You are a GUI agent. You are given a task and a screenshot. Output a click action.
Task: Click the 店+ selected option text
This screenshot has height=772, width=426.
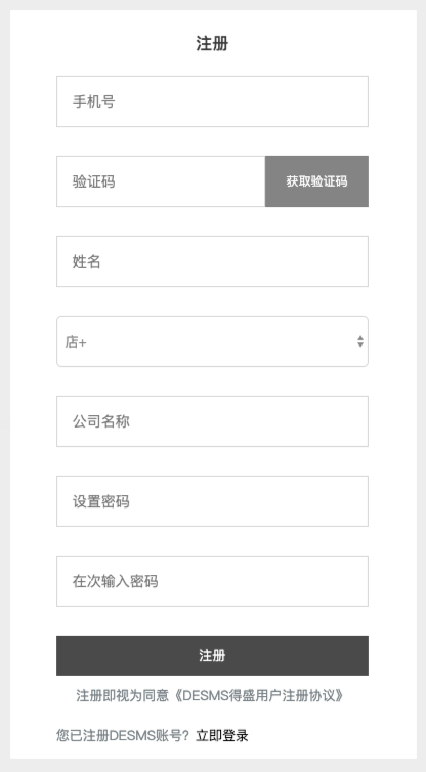76,342
